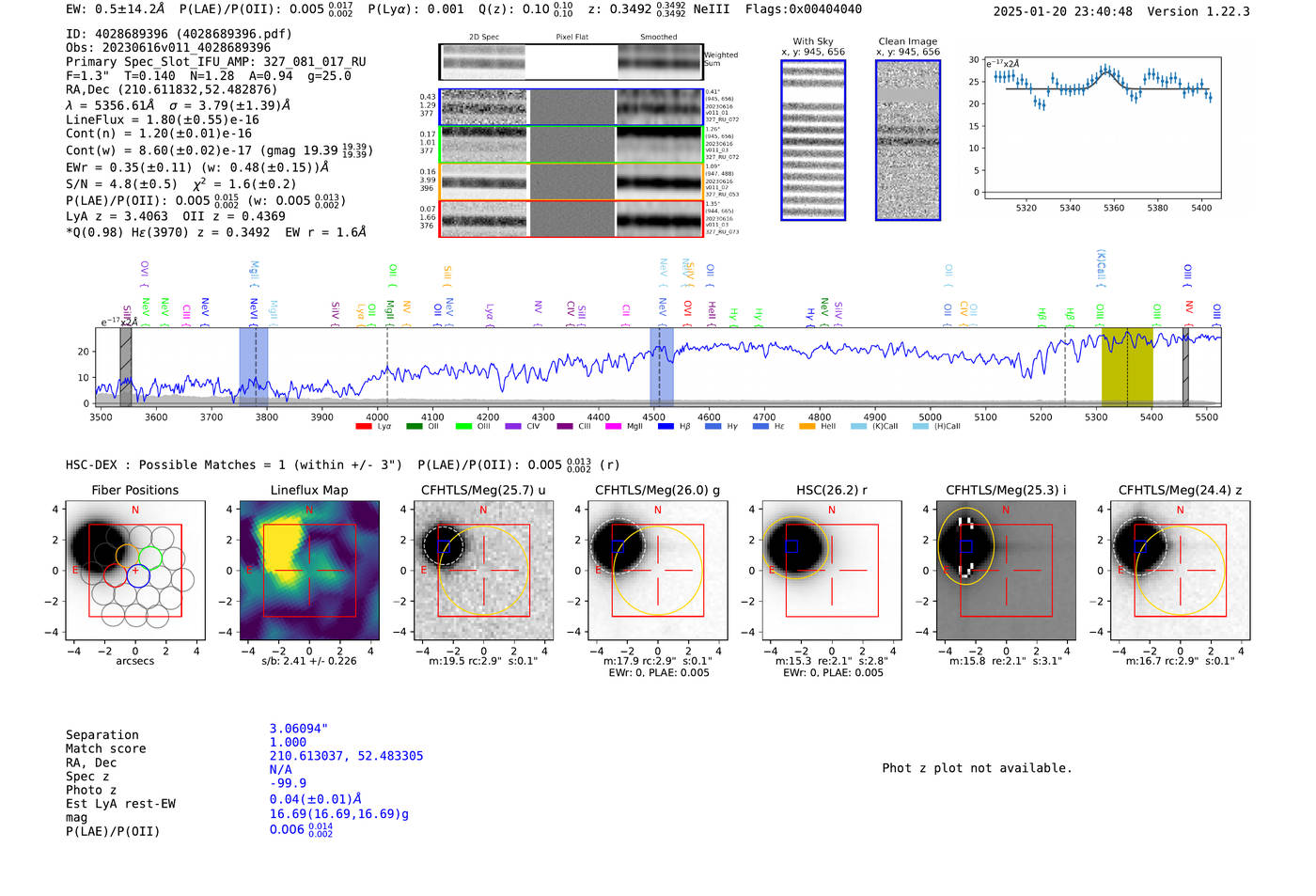
Task: Click the hatched gray band near 5460Å
Action: tap(1185, 368)
